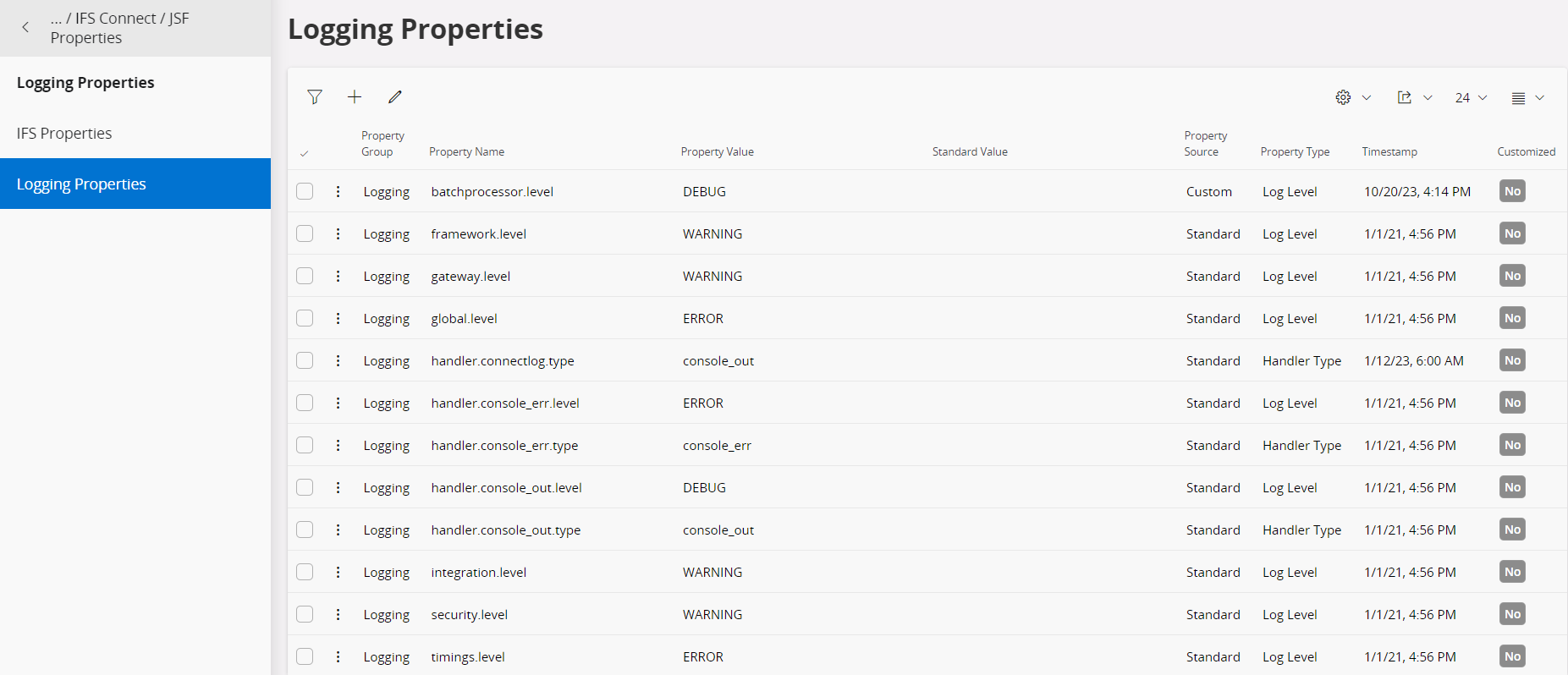The height and width of the screenshot is (675, 1568).
Task: Open the gear settings icon in toolbar
Action: [1343, 97]
